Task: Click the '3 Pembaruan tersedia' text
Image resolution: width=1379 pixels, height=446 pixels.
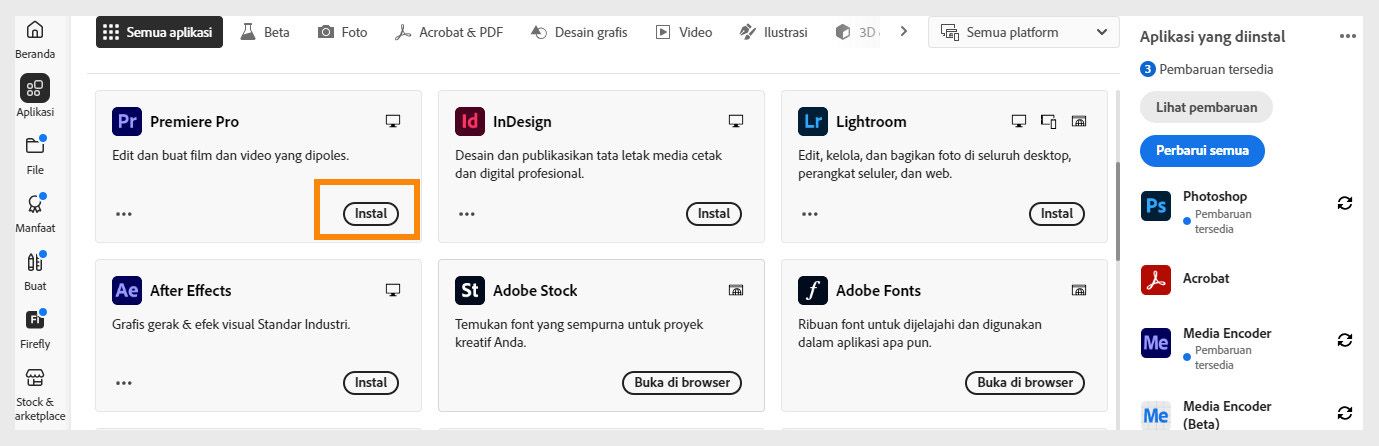Action: (x=1207, y=69)
